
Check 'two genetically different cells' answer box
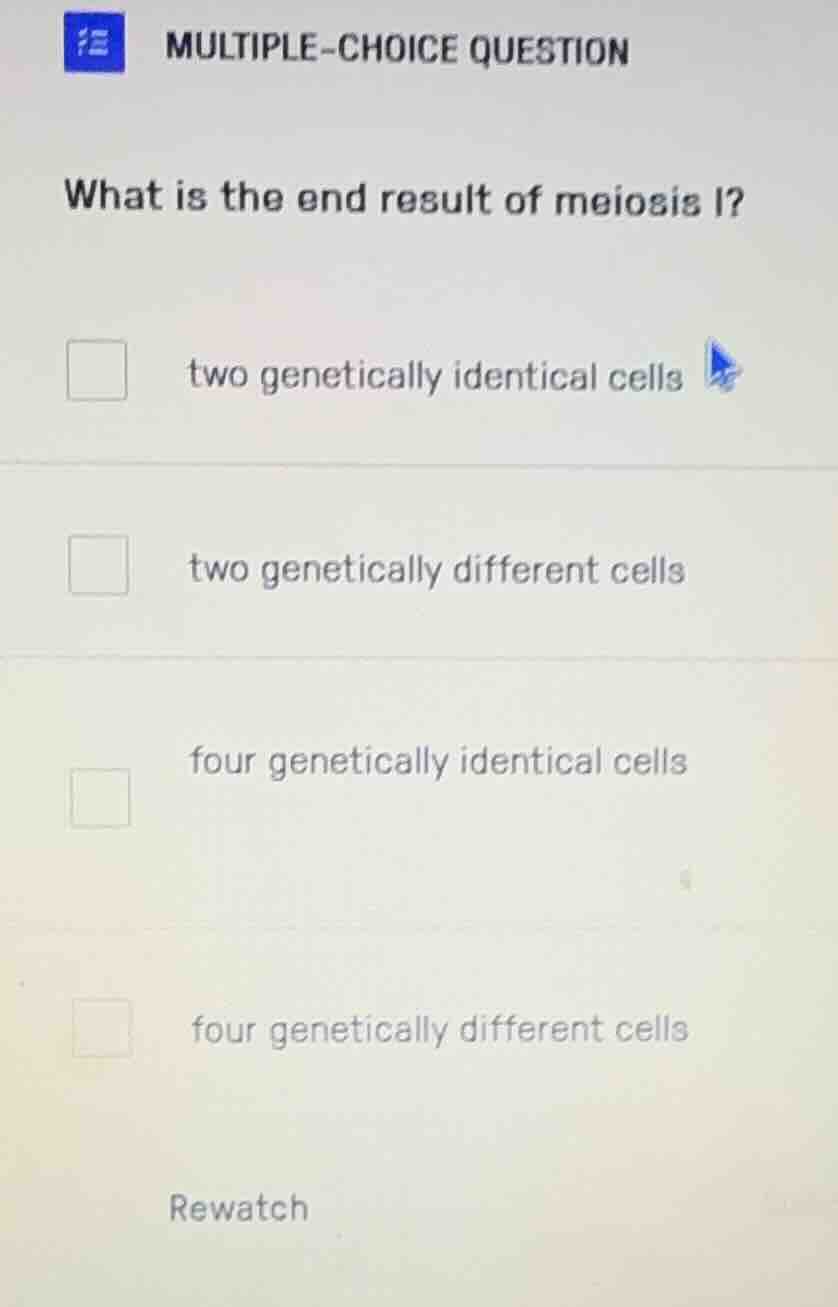click(96, 566)
